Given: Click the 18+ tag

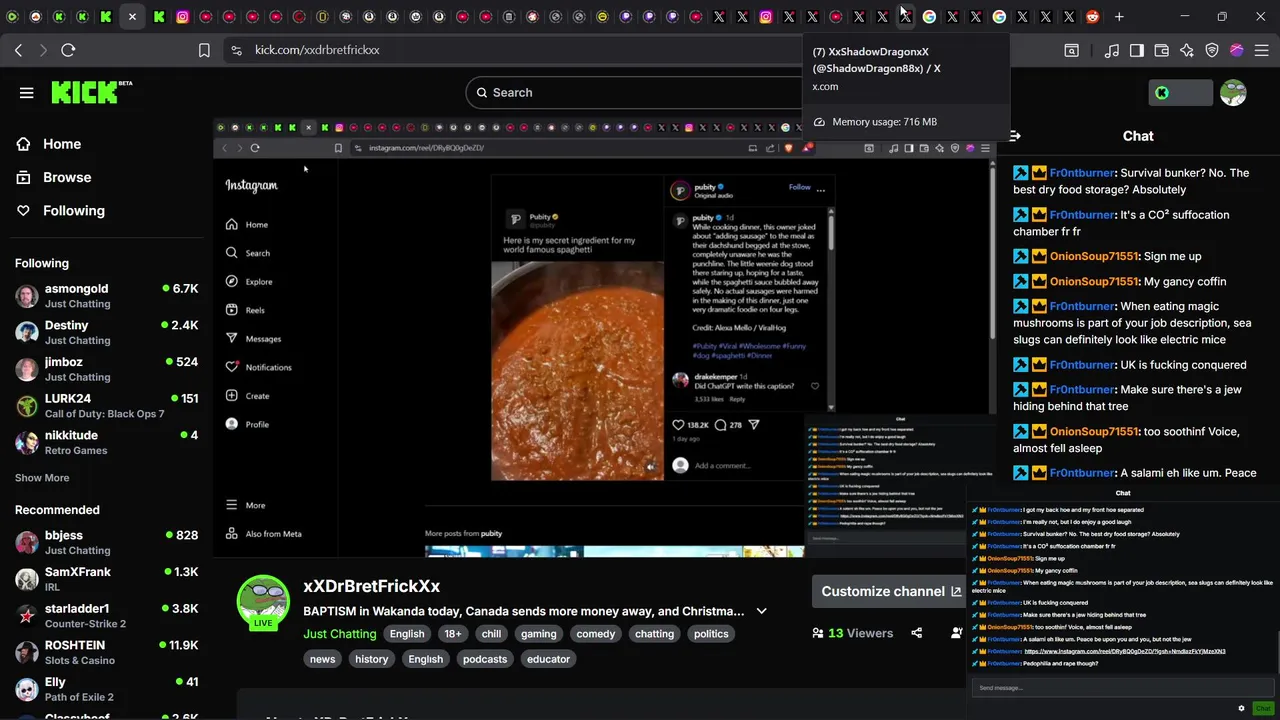Looking at the screenshot, I should (453, 634).
